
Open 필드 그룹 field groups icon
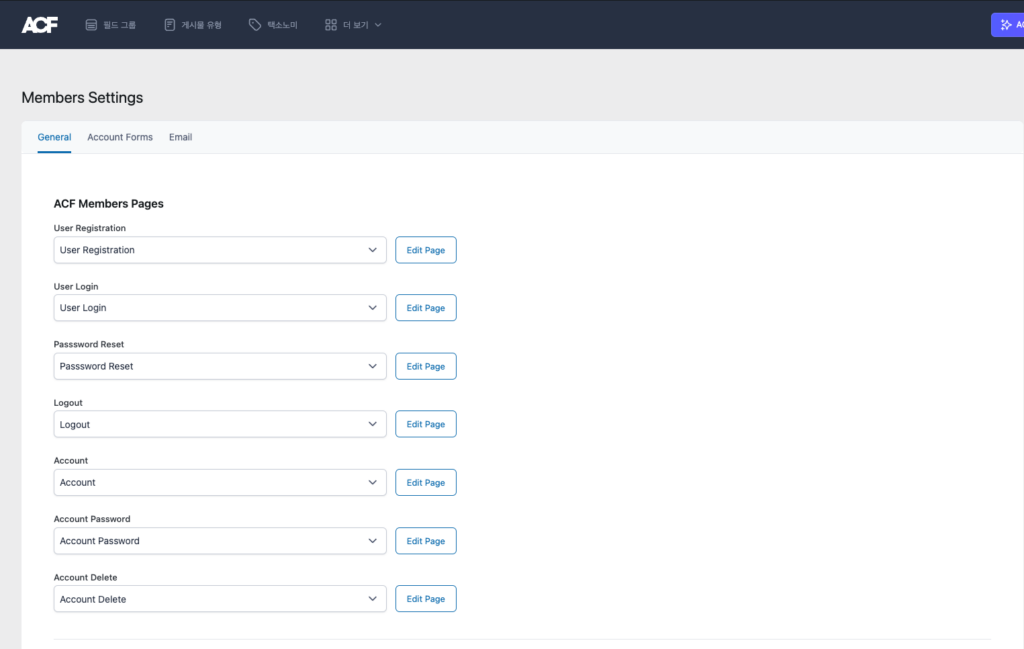tap(92, 24)
